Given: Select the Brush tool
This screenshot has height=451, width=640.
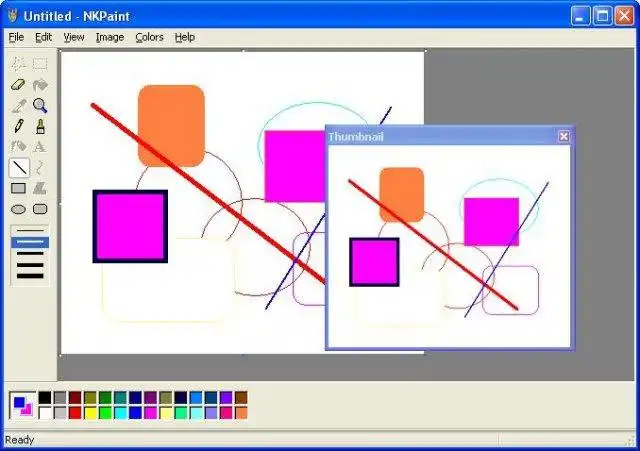Looking at the screenshot, I should [x=40, y=126].
